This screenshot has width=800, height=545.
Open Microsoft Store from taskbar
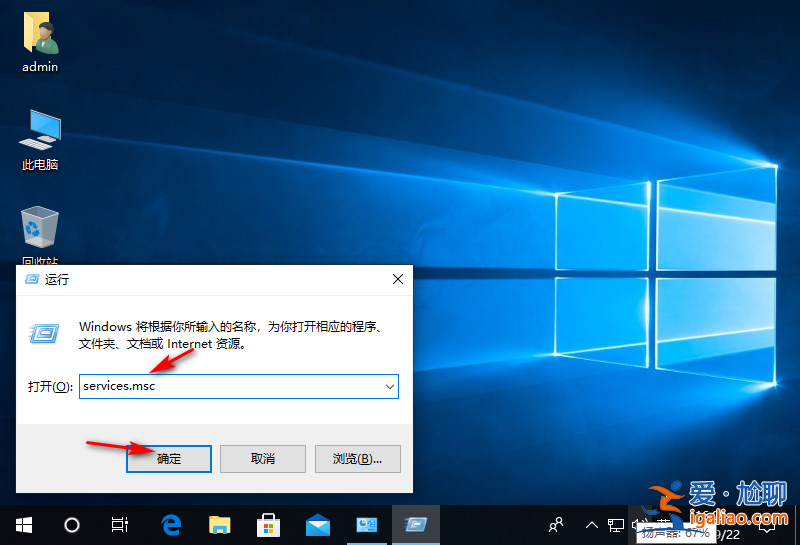(268, 525)
